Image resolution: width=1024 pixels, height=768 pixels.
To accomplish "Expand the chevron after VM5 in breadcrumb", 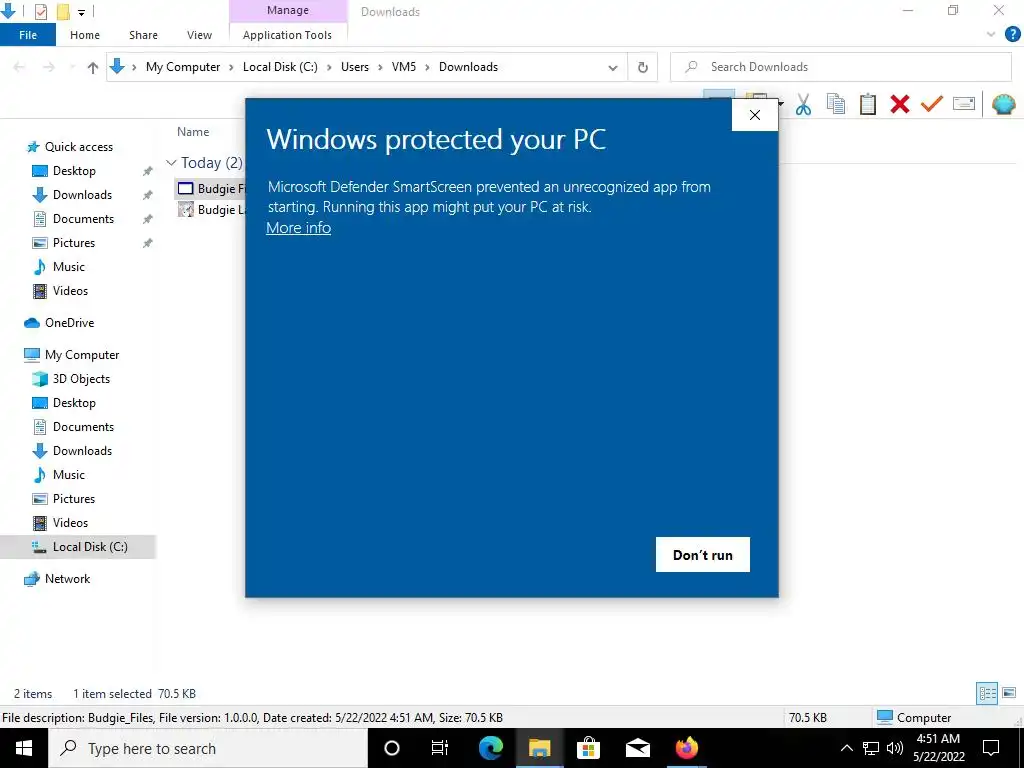I will click(428, 67).
